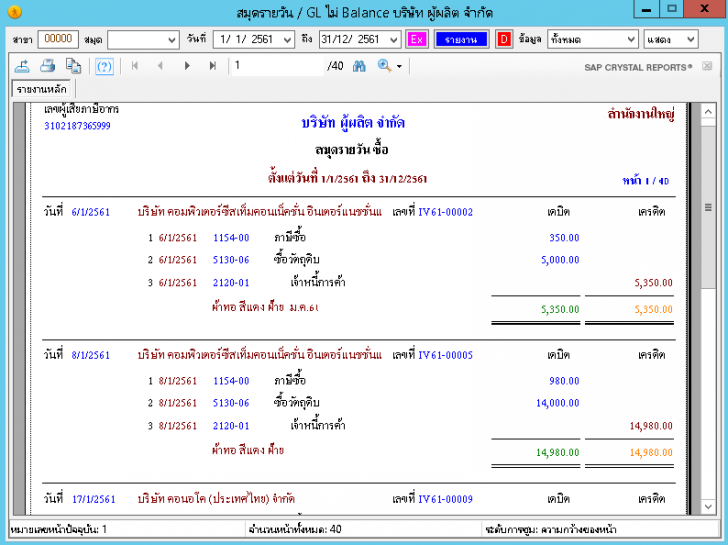The height and width of the screenshot is (545, 728).
Task: Go to the last page arrow
Action: pos(213,66)
